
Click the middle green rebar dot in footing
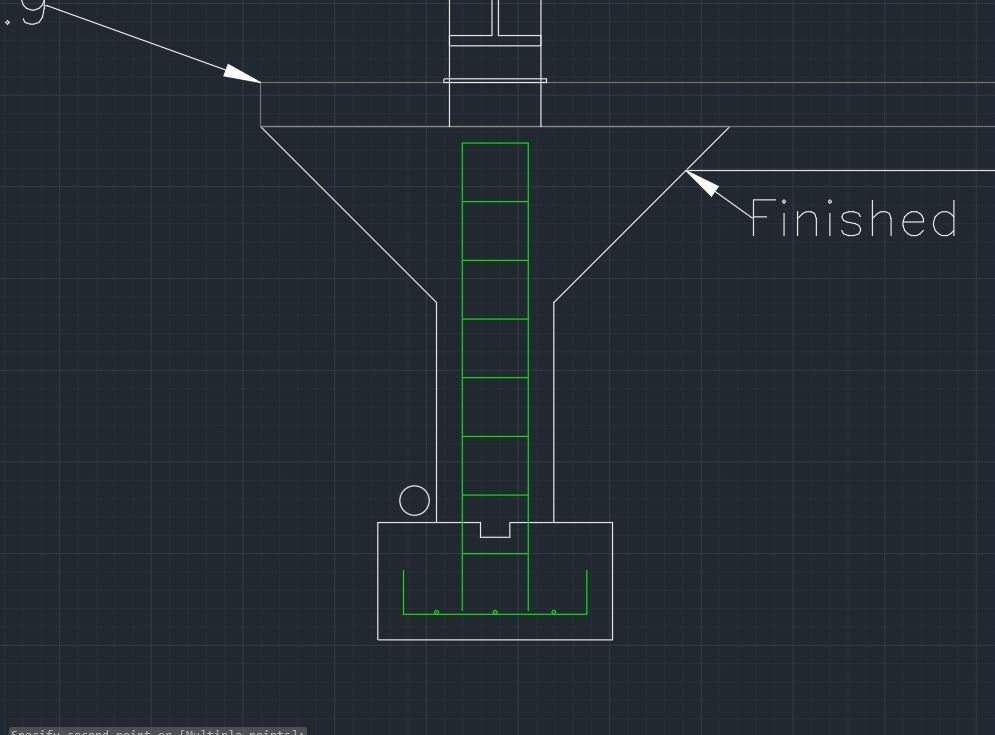(495, 612)
